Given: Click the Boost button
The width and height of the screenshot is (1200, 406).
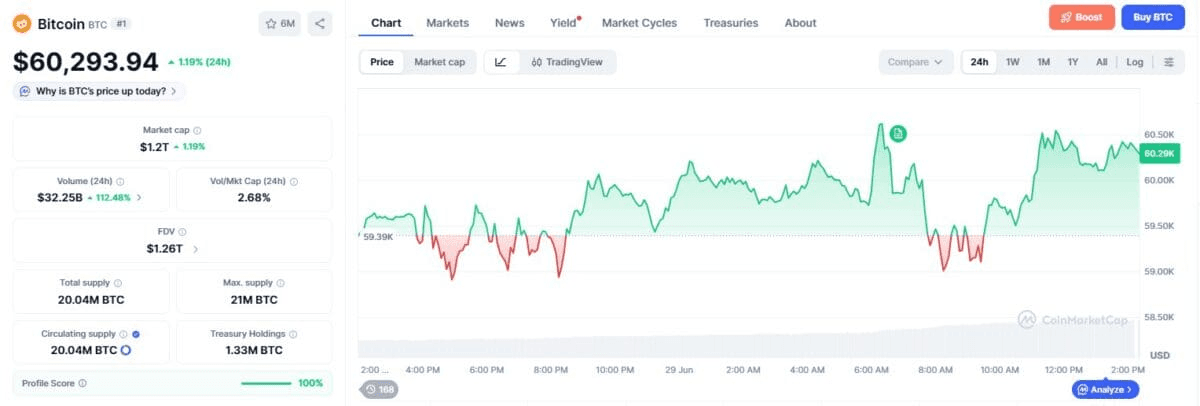Looking at the screenshot, I should (1082, 17).
